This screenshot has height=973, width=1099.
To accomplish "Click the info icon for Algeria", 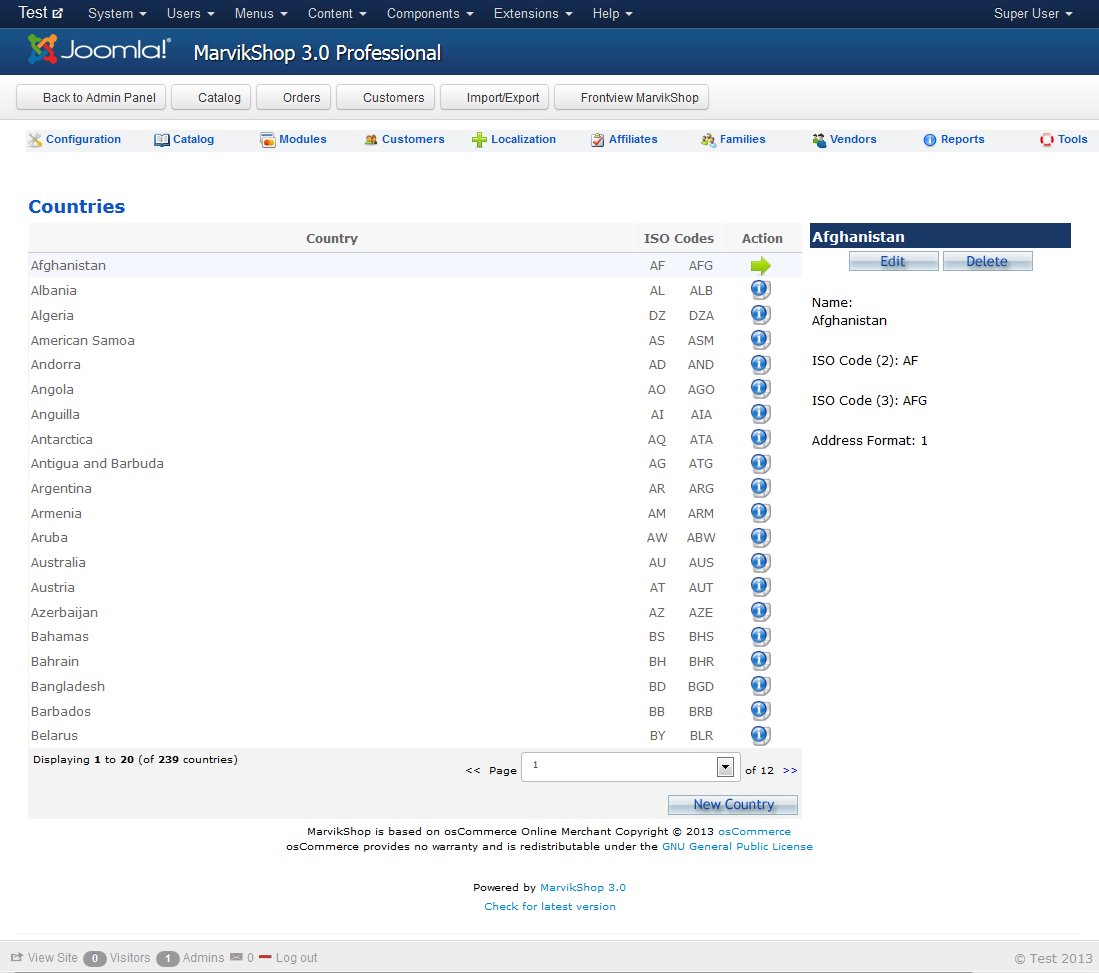I will click(760, 315).
